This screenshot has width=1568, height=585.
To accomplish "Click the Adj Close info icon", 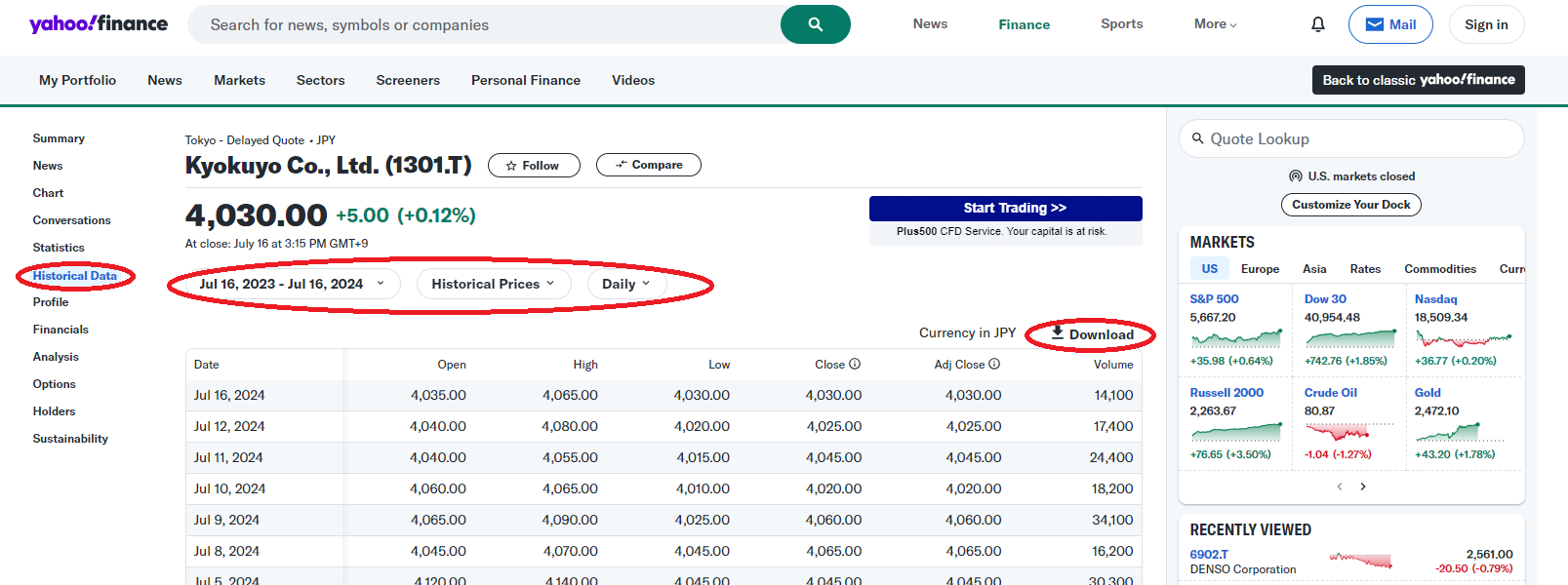I will (x=994, y=364).
